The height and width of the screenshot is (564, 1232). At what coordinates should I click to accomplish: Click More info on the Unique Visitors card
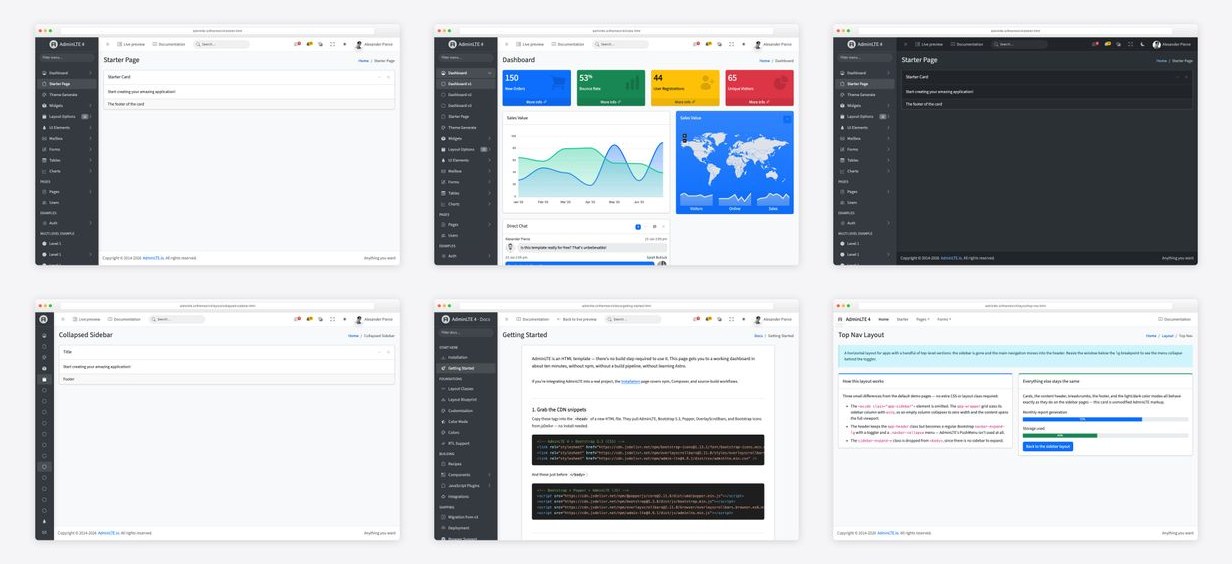click(759, 102)
